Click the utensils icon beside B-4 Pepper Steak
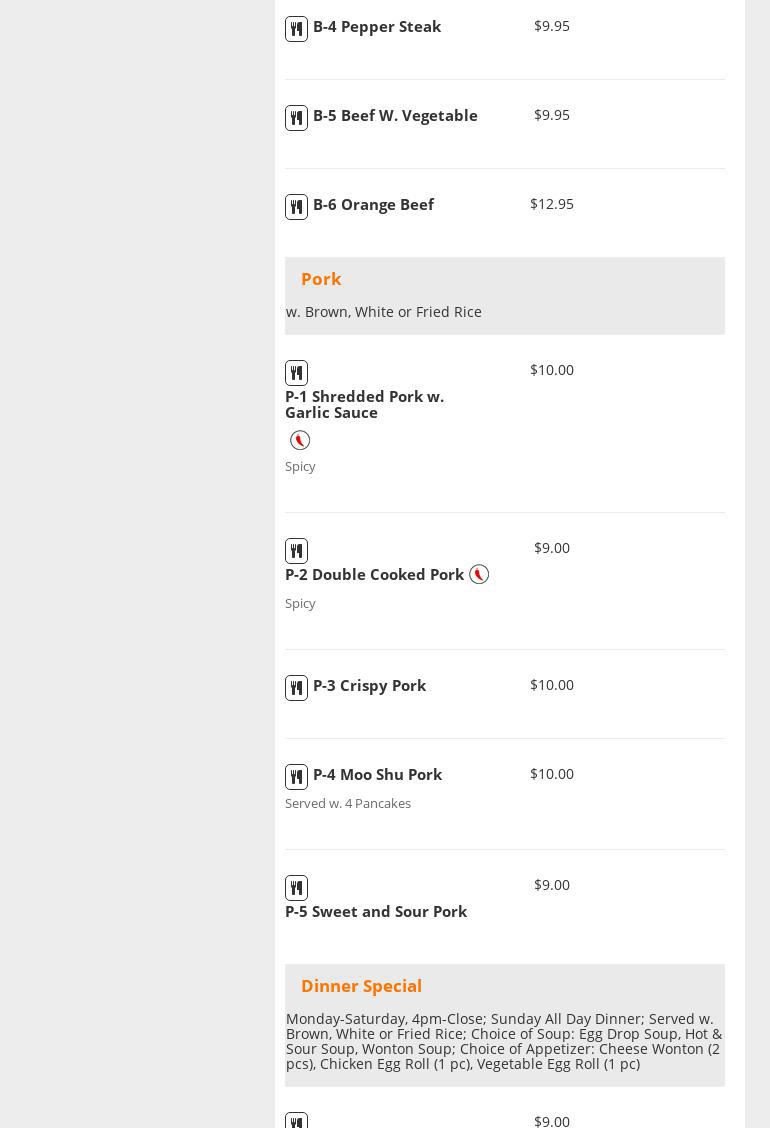Viewport: 770px width, 1128px height. tap(296, 29)
